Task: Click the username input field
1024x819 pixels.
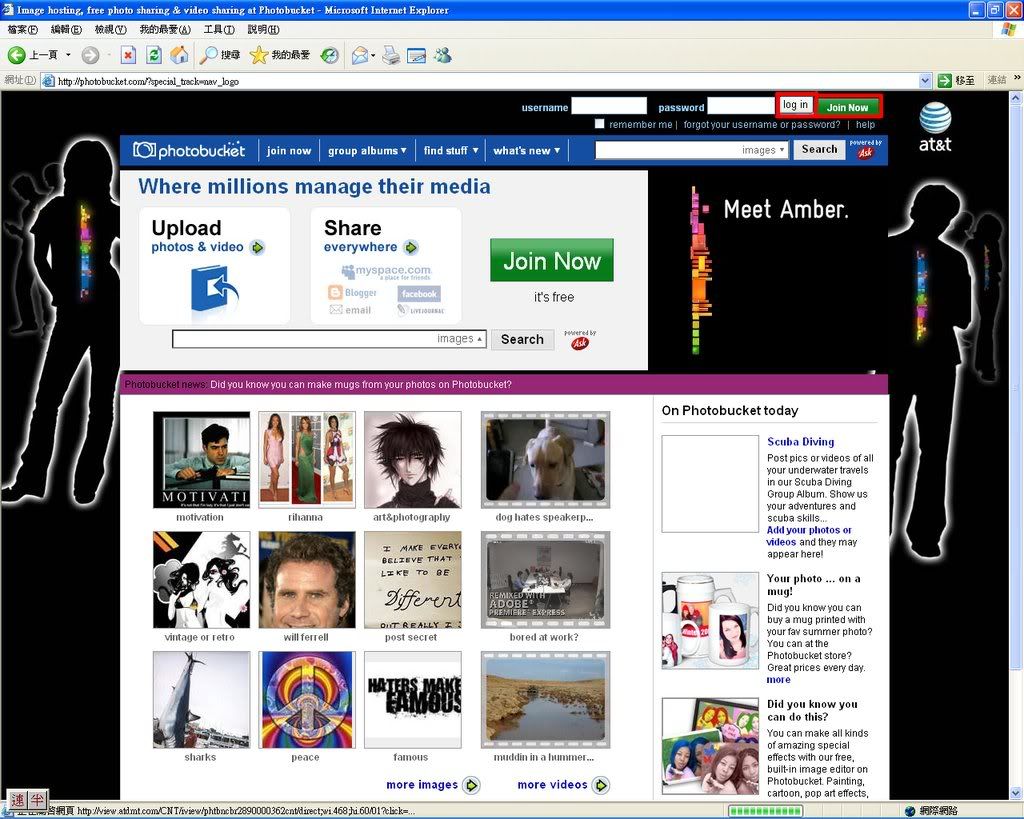Action: point(609,106)
